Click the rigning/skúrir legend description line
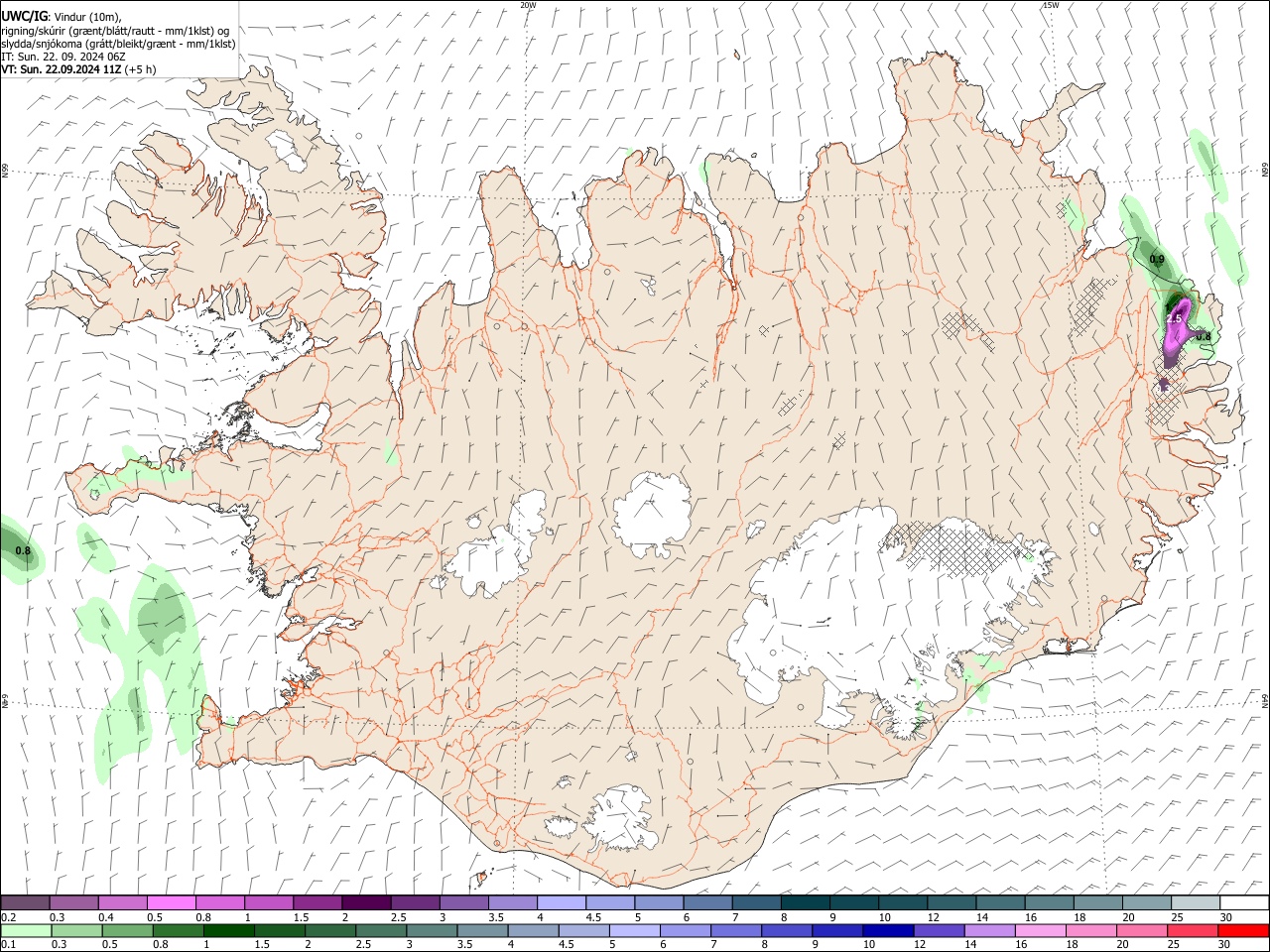Viewport: 1270px width, 952px height. 115,30
